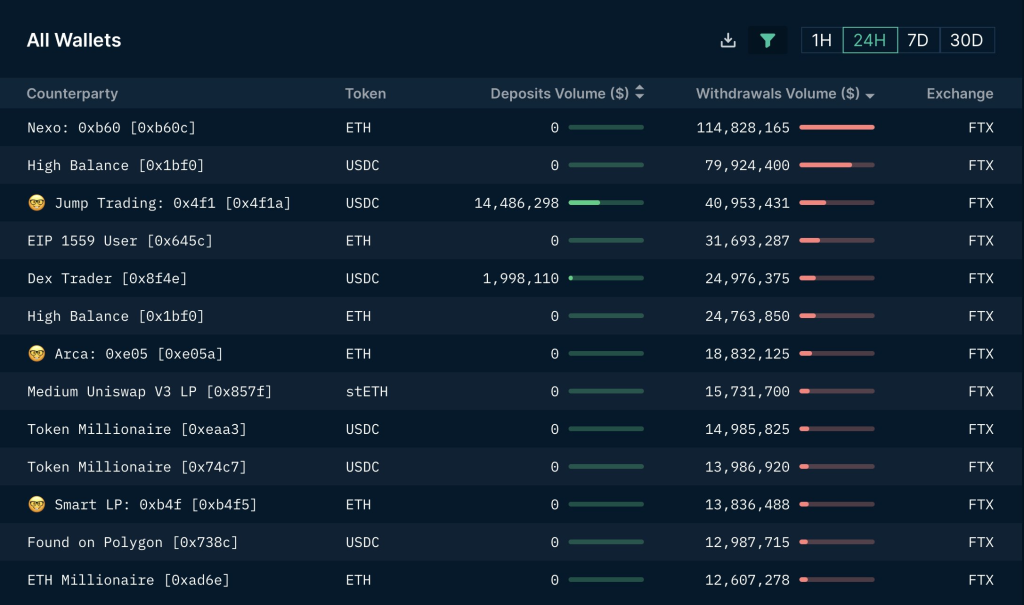
Task: Open Dex Trader [0x8f4e] wallet
Action: pos(106,278)
